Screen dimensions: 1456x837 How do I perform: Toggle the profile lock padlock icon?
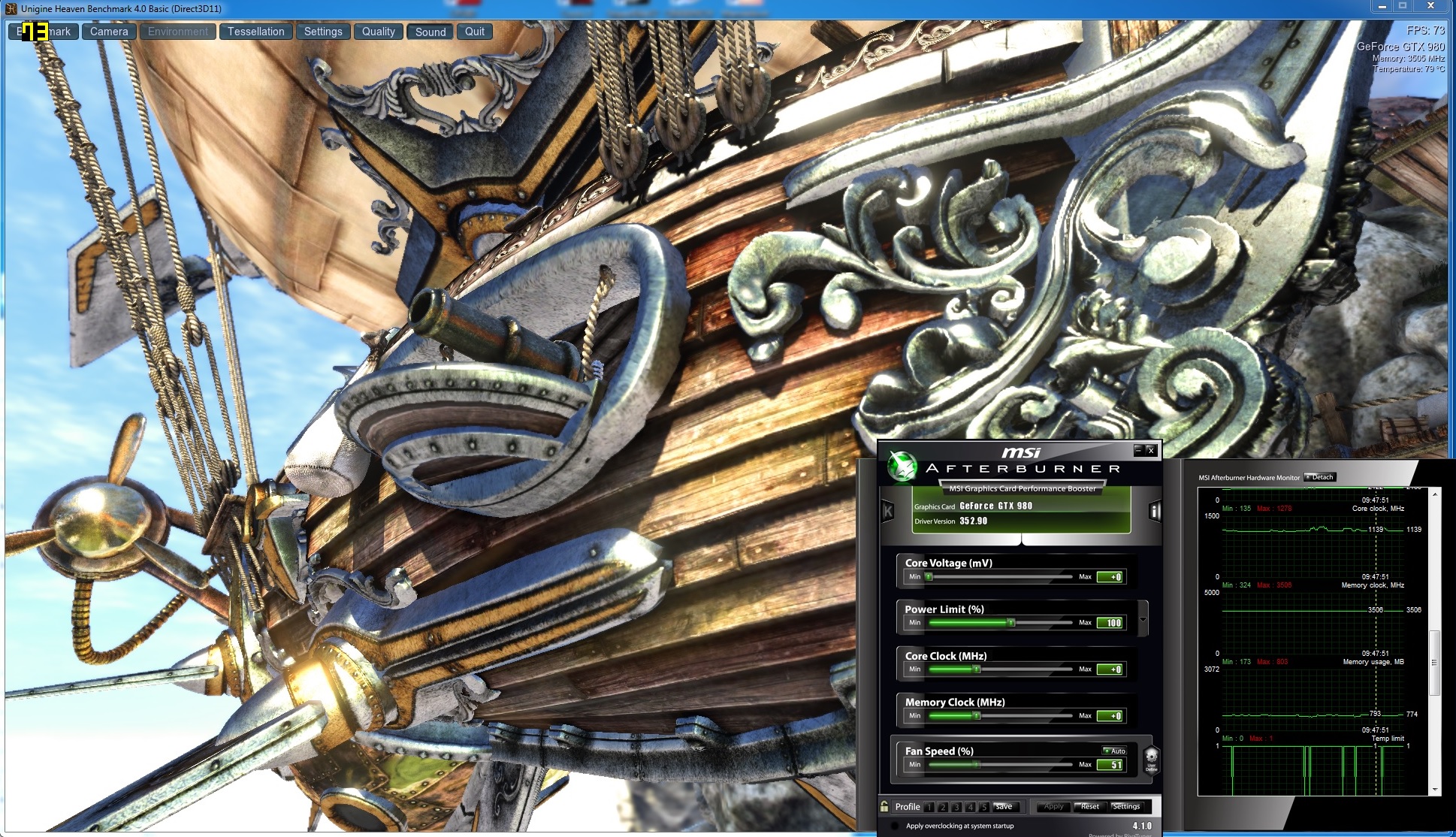pyautogui.click(x=884, y=806)
